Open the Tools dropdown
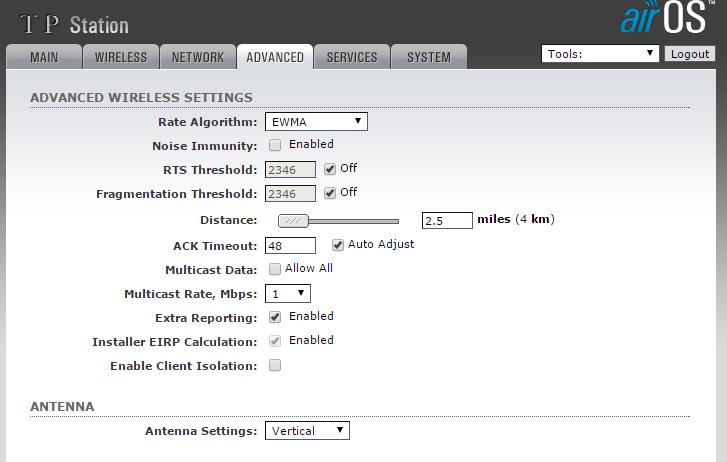This screenshot has height=462, width=727. click(x=600, y=54)
